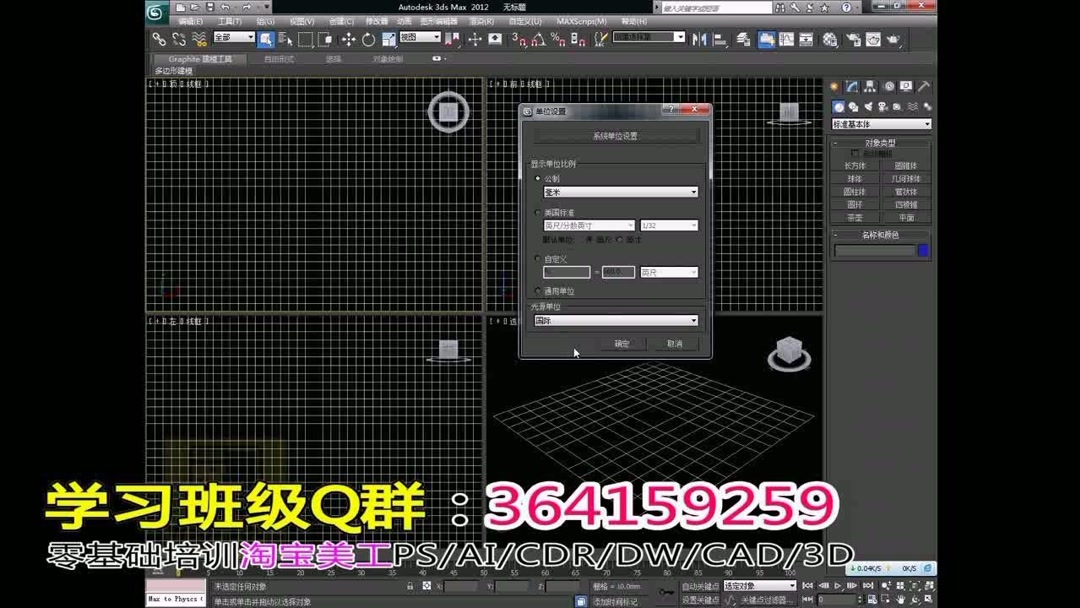Select the Geometry category in the Create panel
1080x608 pixels.
838,107
